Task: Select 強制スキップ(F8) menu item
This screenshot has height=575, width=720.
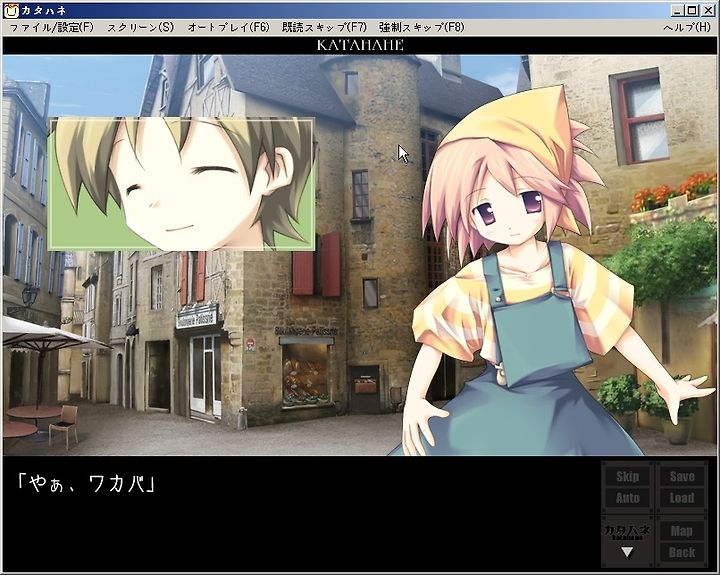Action: coord(422,28)
